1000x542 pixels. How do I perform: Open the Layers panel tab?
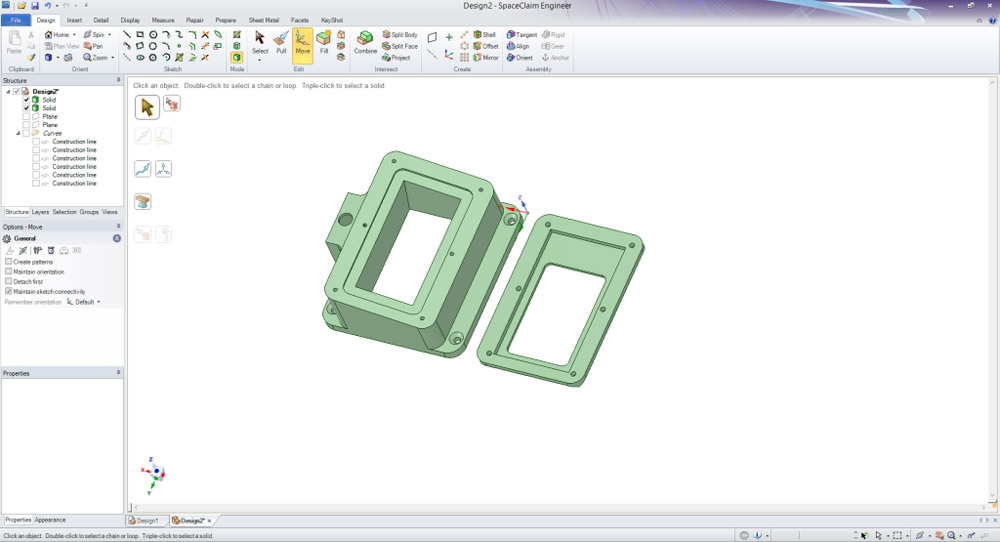(x=40, y=212)
